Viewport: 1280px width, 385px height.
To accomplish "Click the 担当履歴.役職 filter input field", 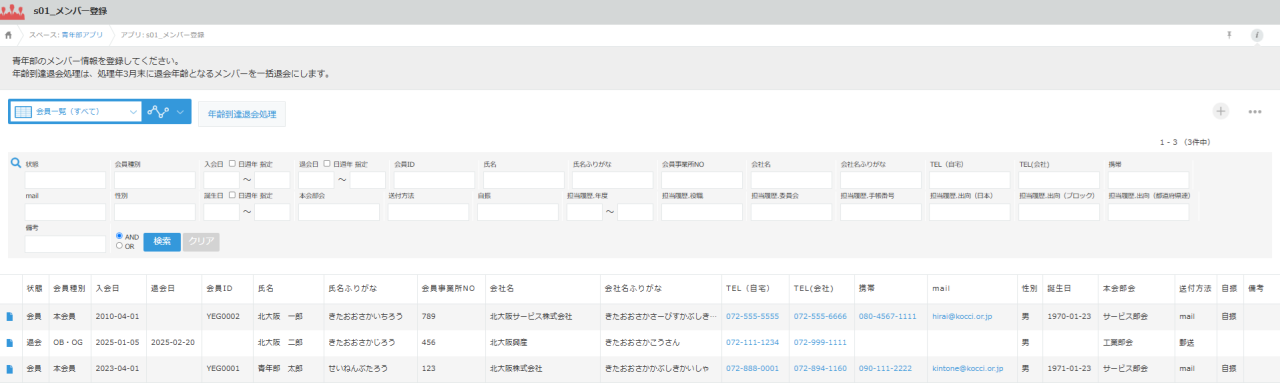I will pyautogui.click(x=702, y=212).
